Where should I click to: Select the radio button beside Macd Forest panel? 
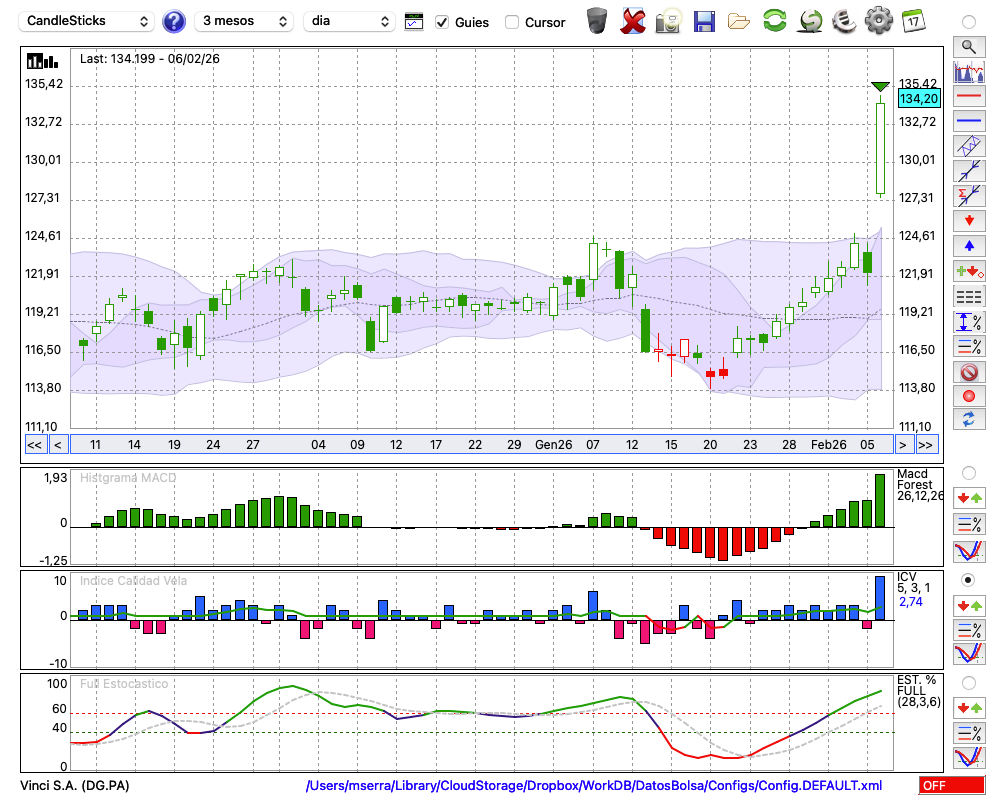pyautogui.click(x=968, y=472)
